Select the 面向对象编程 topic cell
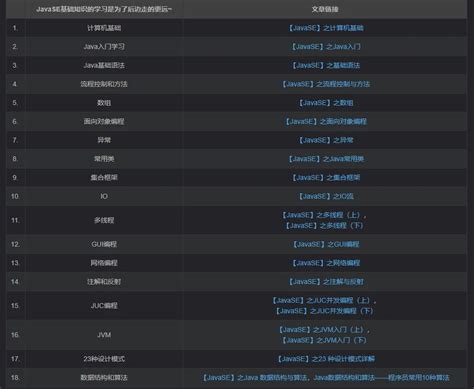Viewport: 474px width, 389px height. coord(104,121)
